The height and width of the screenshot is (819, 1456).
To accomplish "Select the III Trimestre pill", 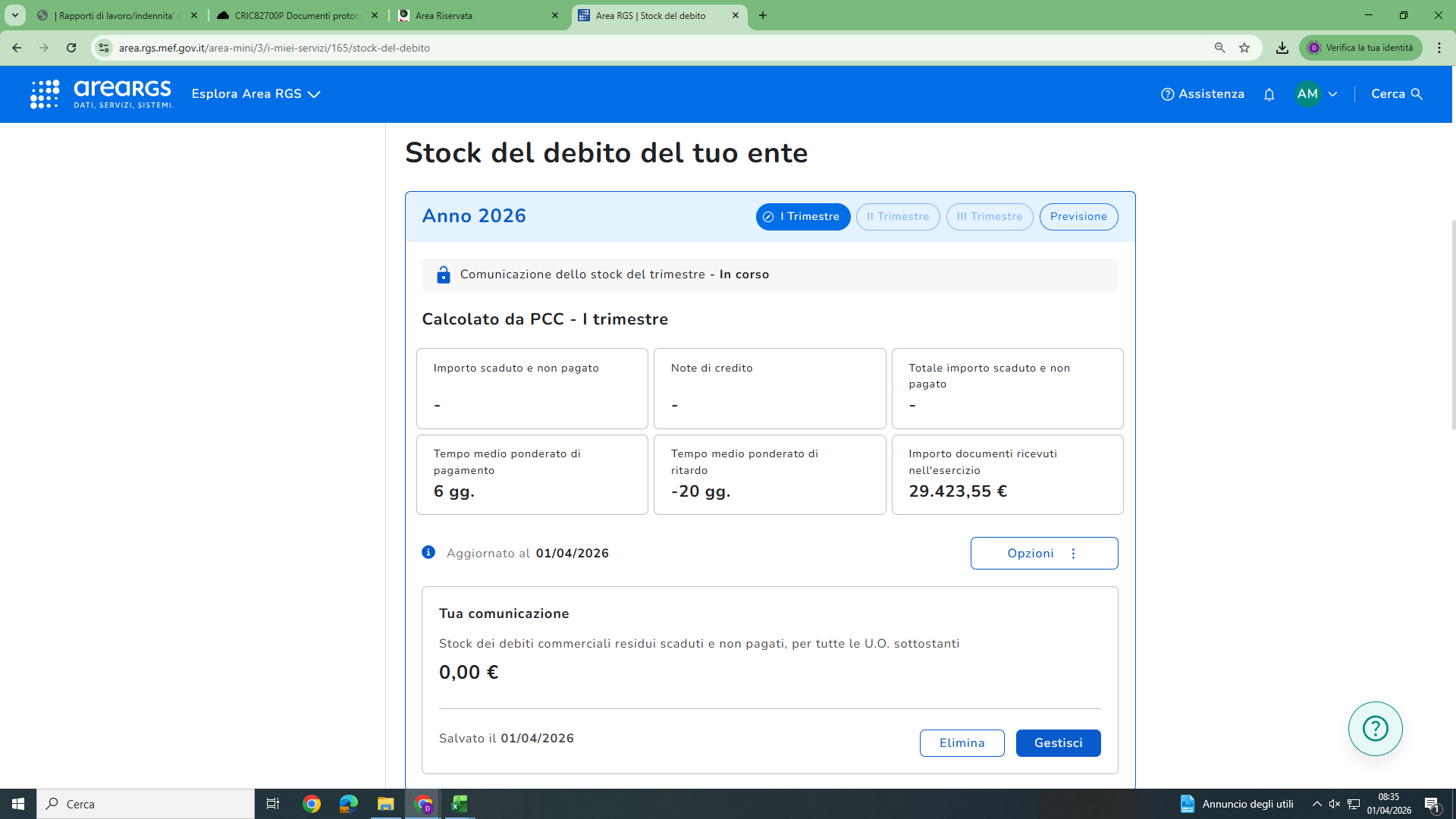I will 989,217.
